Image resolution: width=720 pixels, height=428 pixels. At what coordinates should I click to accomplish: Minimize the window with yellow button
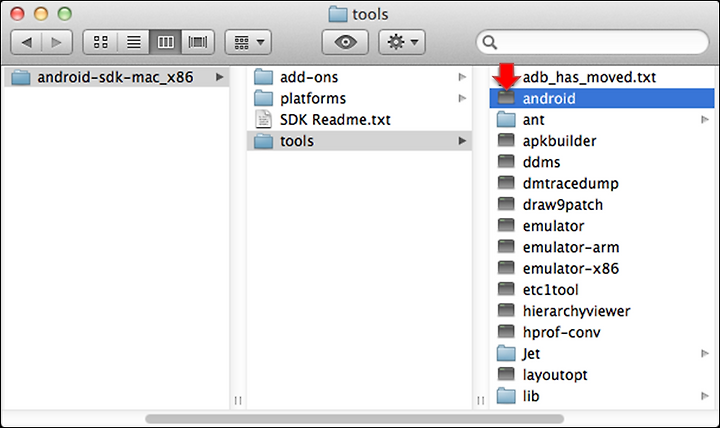pyautogui.click(x=41, y=14)
